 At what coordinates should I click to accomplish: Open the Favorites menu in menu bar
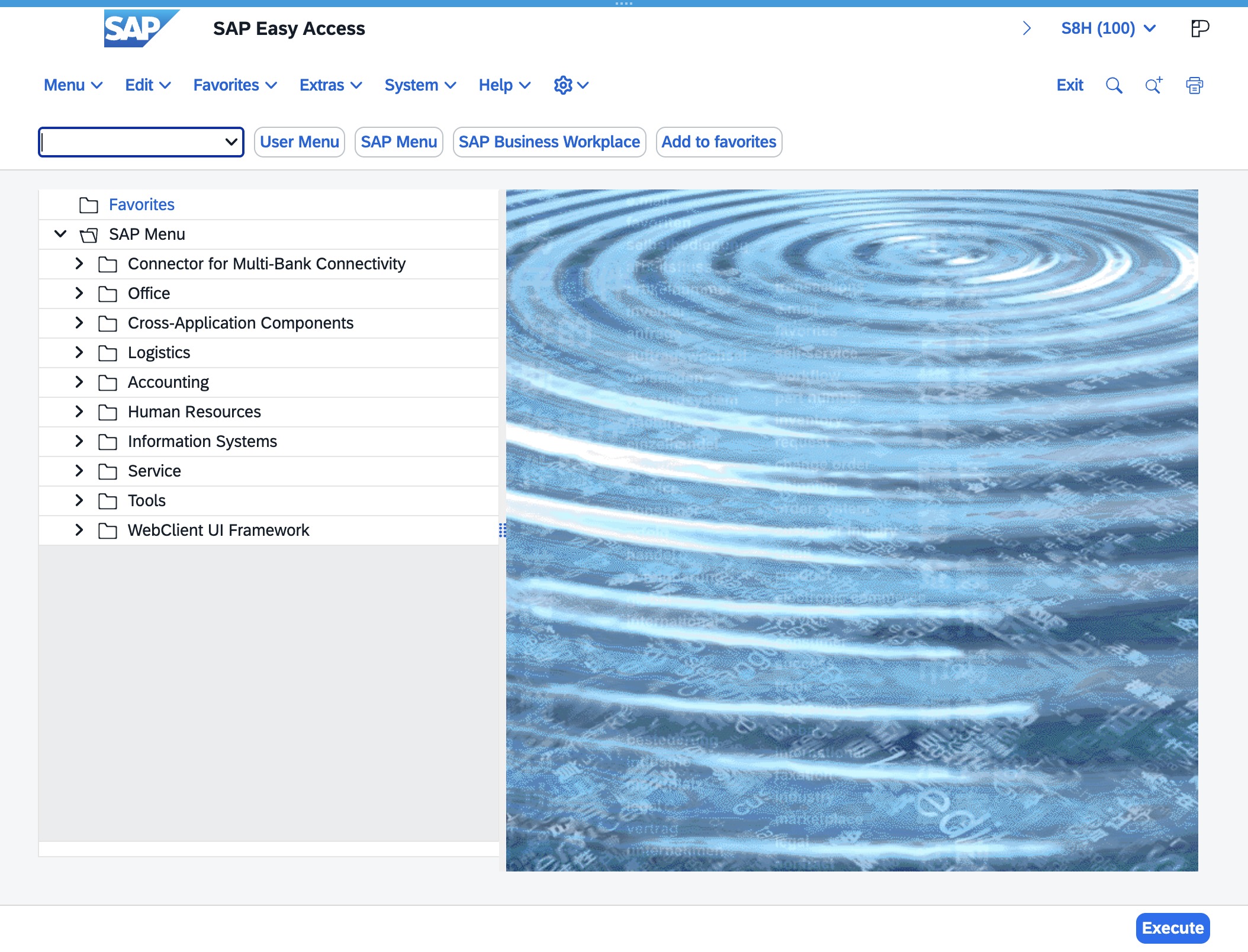coord(235,85)
